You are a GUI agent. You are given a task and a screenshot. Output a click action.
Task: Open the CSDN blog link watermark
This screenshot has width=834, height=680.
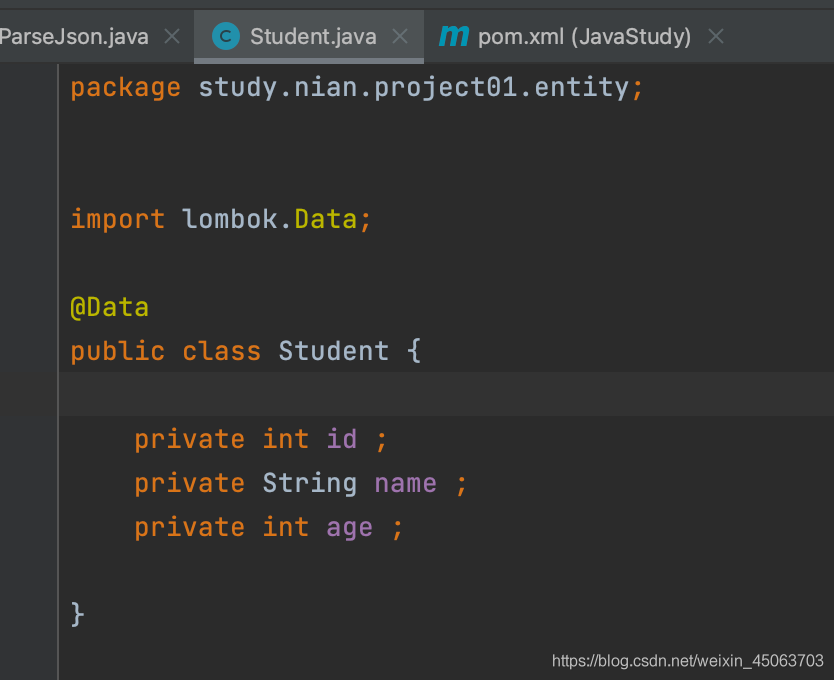pyautogui.click(x=687, y=660)
